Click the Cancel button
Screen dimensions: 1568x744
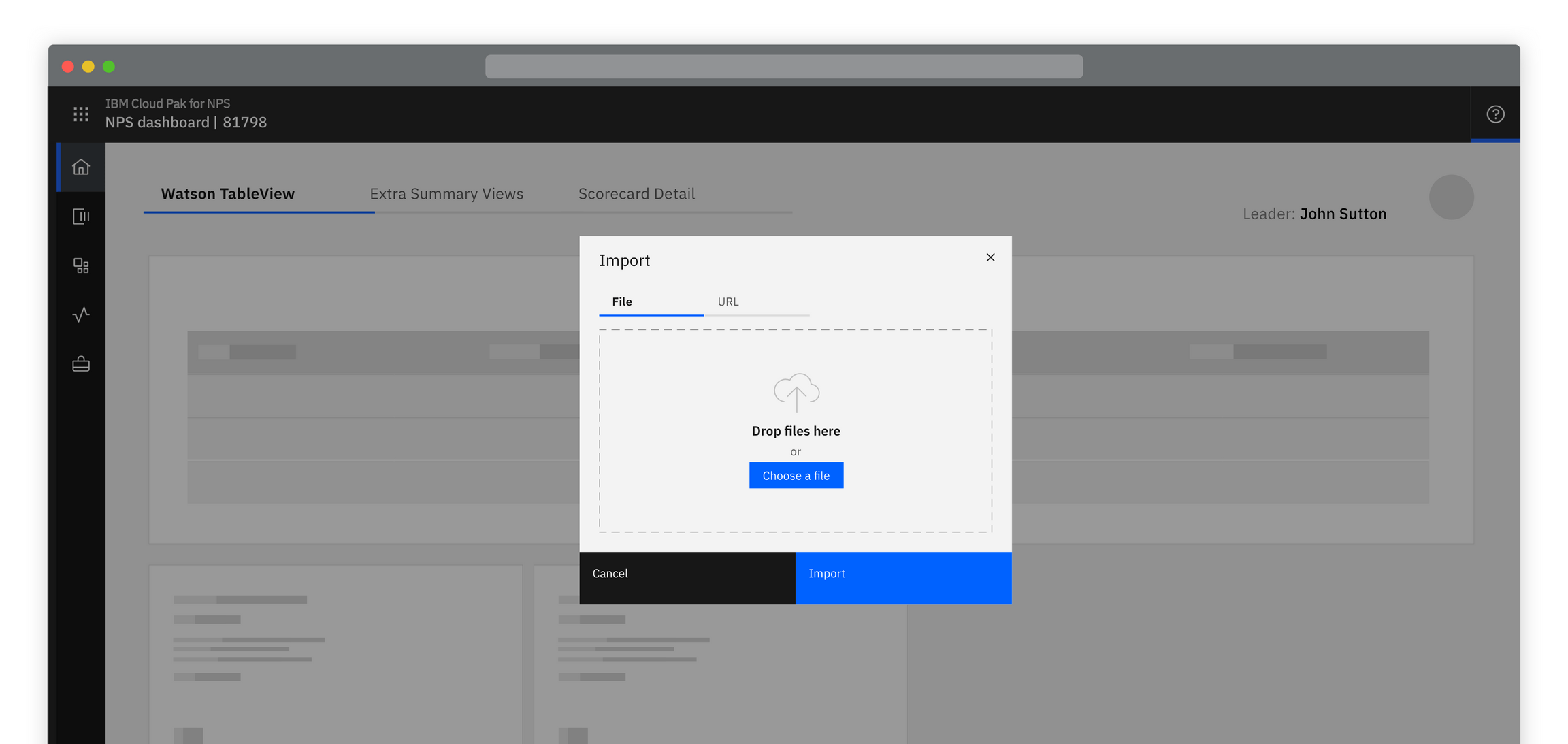pyautogui.click(x=687, y=578)
